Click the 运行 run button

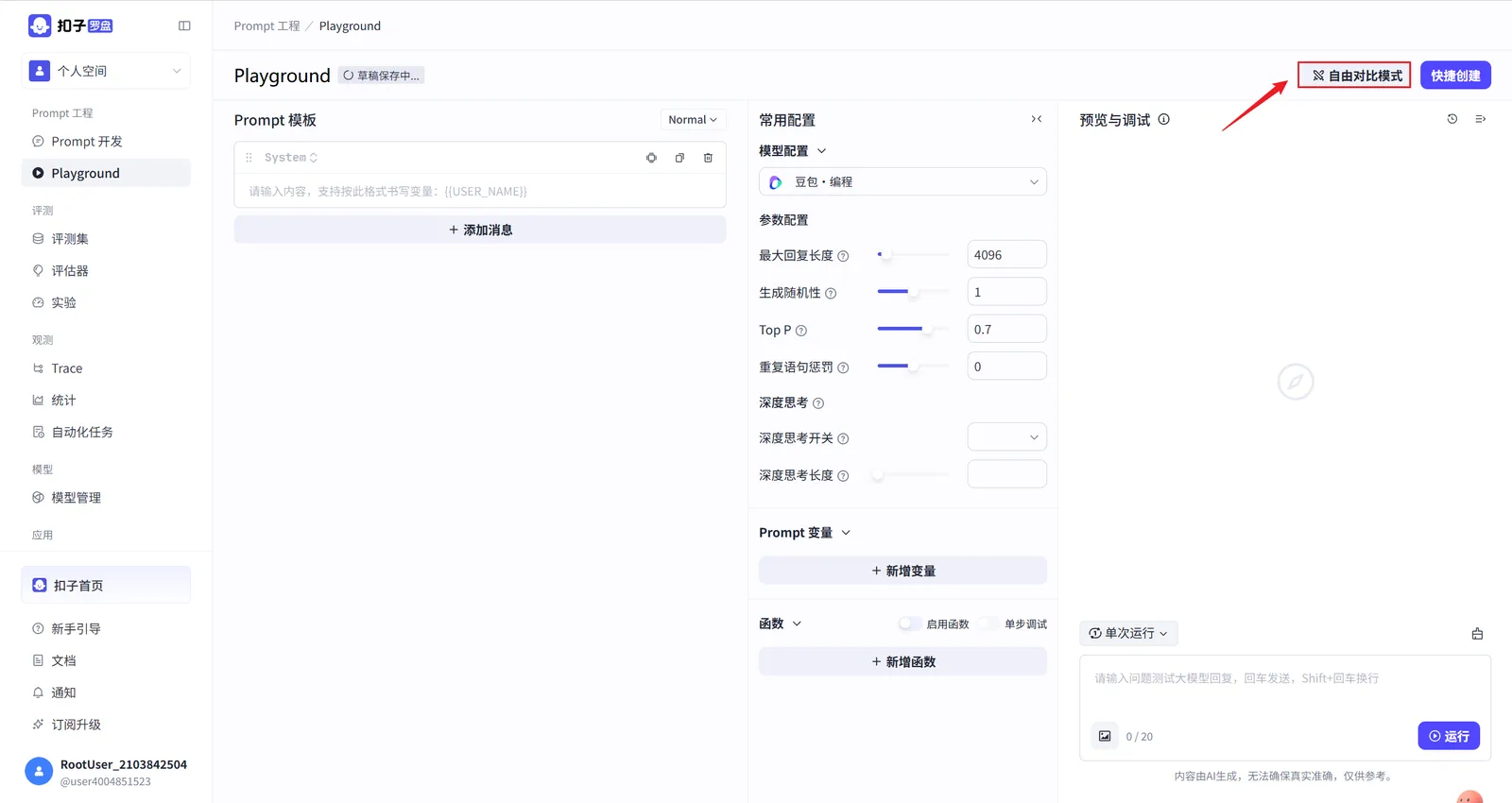click(x=1449, y=736)
